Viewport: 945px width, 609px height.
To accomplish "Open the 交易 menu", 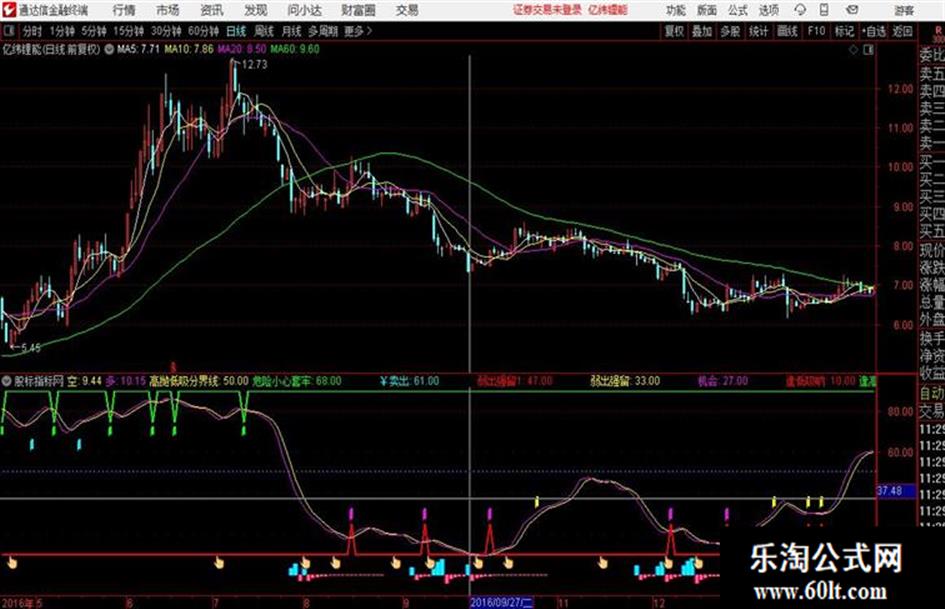I will coord(407,10).
